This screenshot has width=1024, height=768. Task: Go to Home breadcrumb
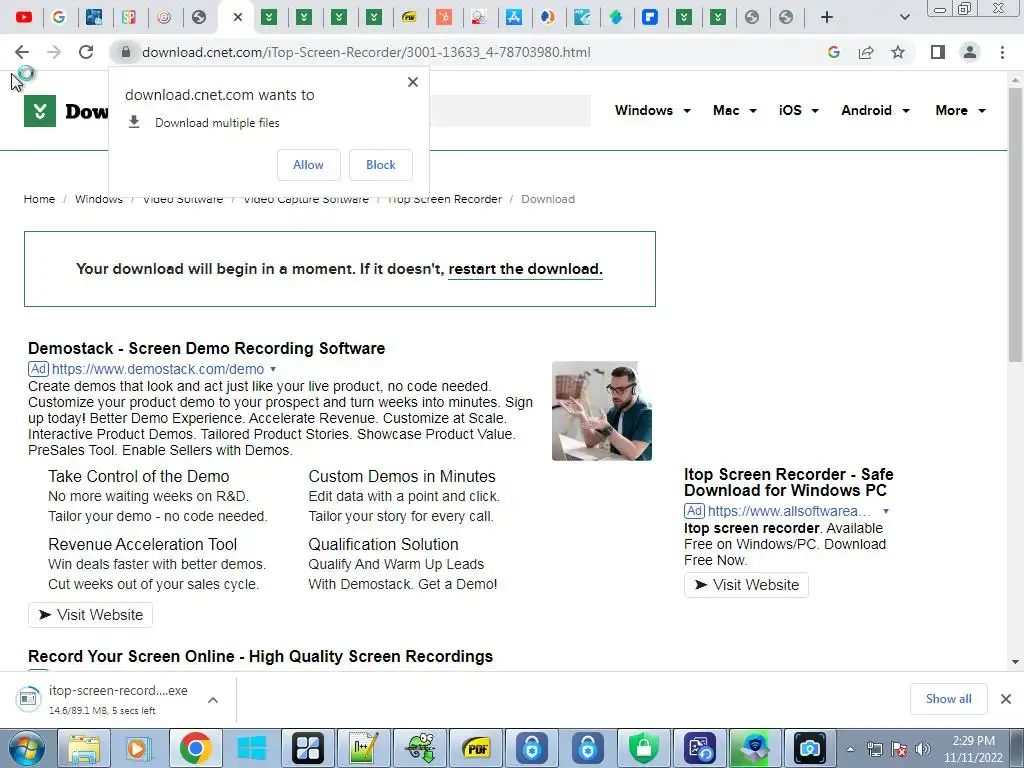(39, 199)
